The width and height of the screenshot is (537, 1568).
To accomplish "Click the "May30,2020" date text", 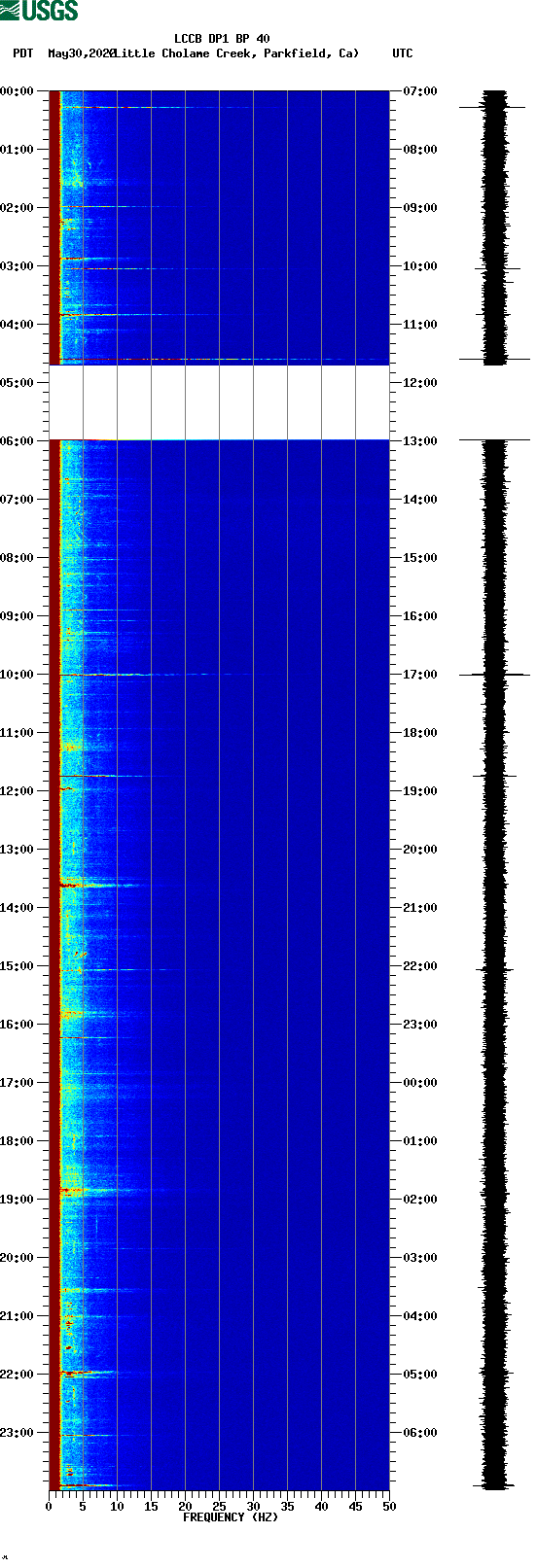I will point(81,53).
